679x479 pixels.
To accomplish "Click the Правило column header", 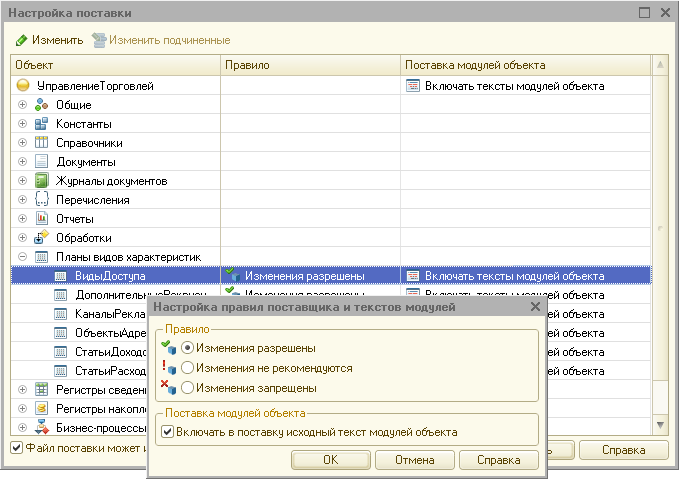I will point(310,65).
